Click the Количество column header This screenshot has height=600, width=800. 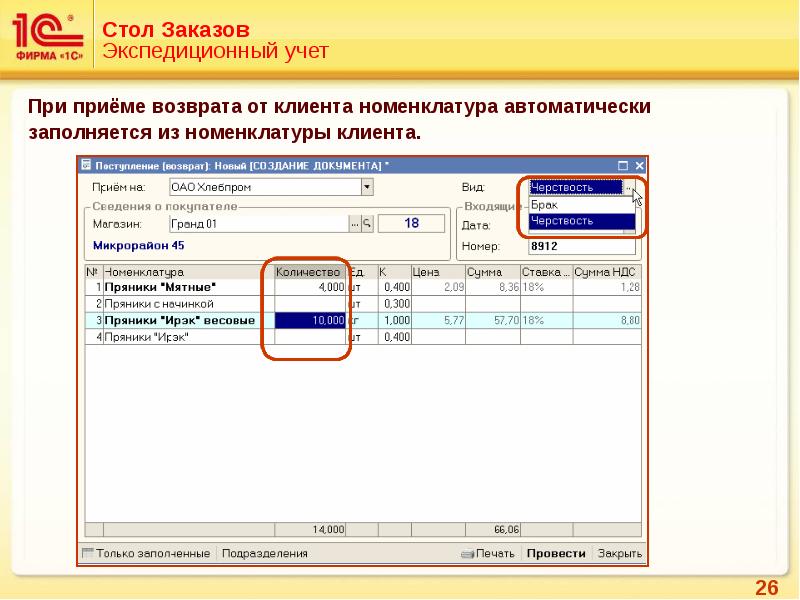tap(309, 271)
